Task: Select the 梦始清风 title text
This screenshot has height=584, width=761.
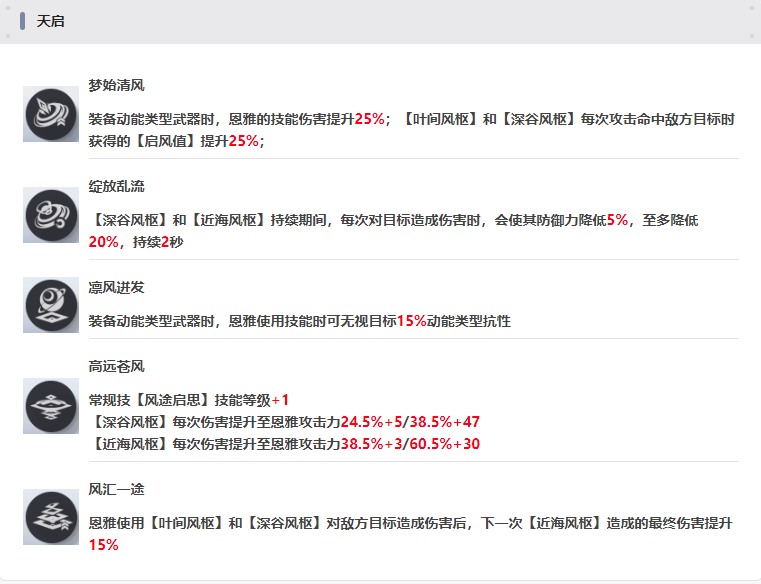Action: [116, 85]
